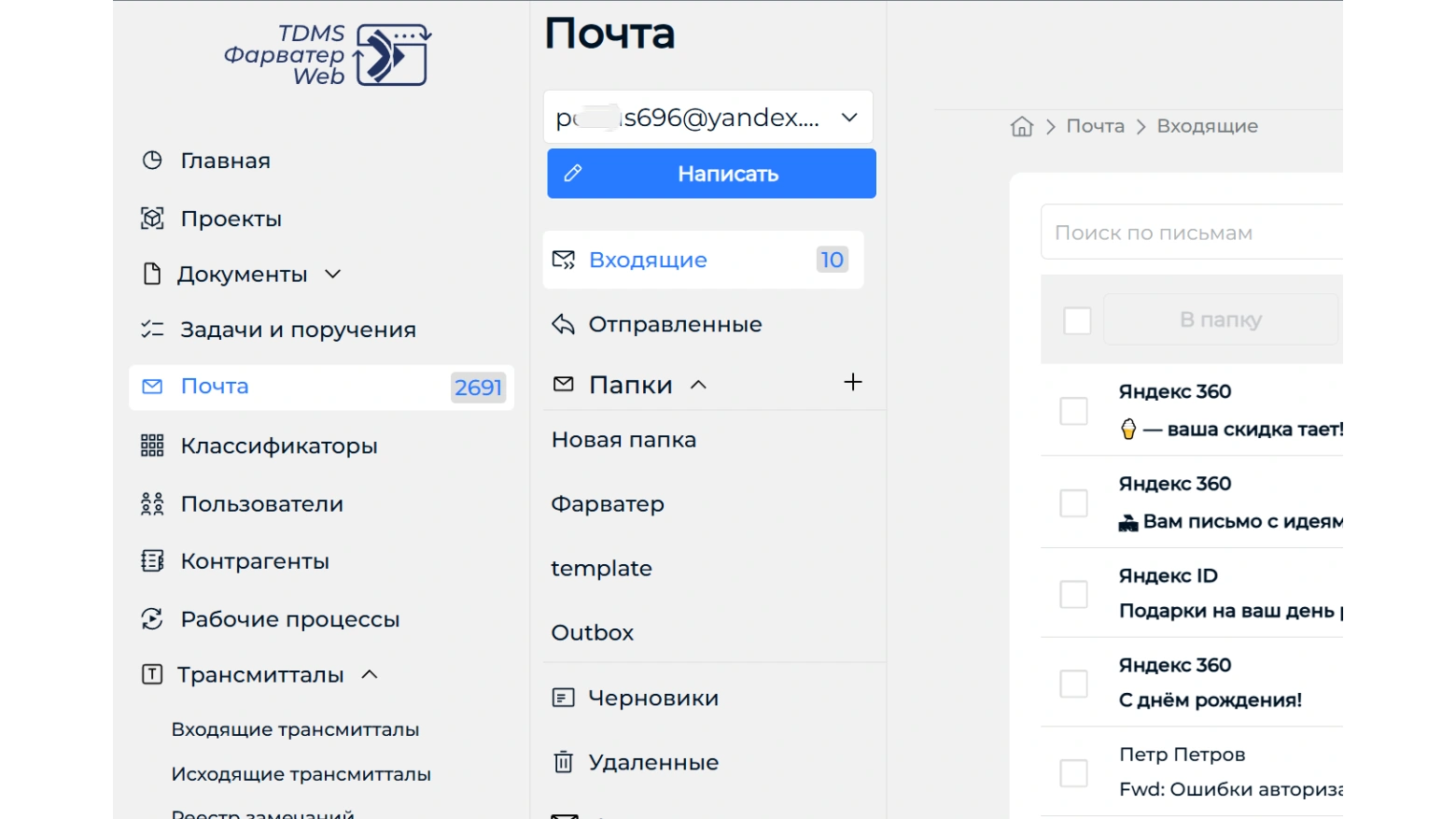Open Проекты in the sidebar

(231, 219)
